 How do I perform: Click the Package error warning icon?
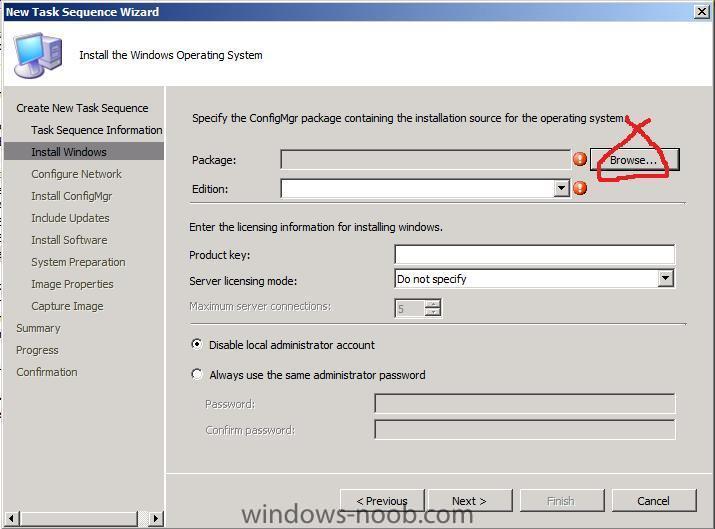[580, 159]
